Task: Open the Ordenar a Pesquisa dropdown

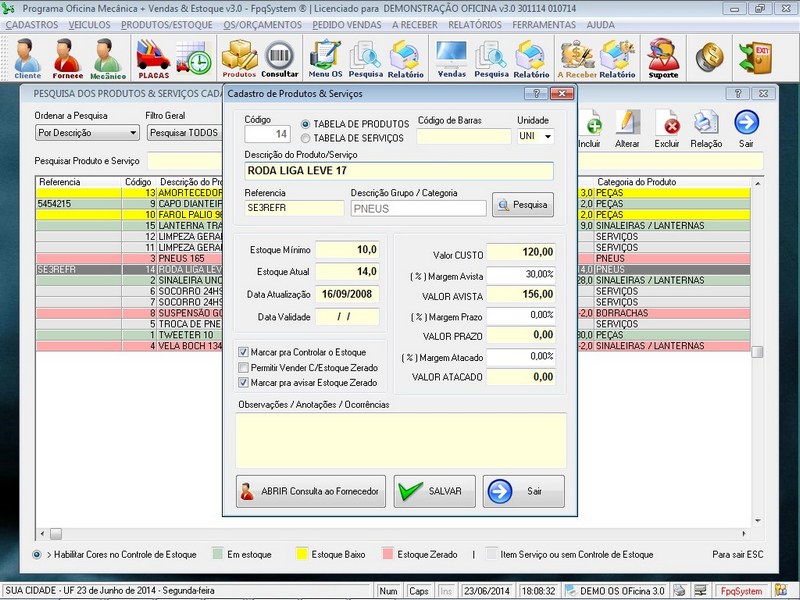Action: coord(87,133)
